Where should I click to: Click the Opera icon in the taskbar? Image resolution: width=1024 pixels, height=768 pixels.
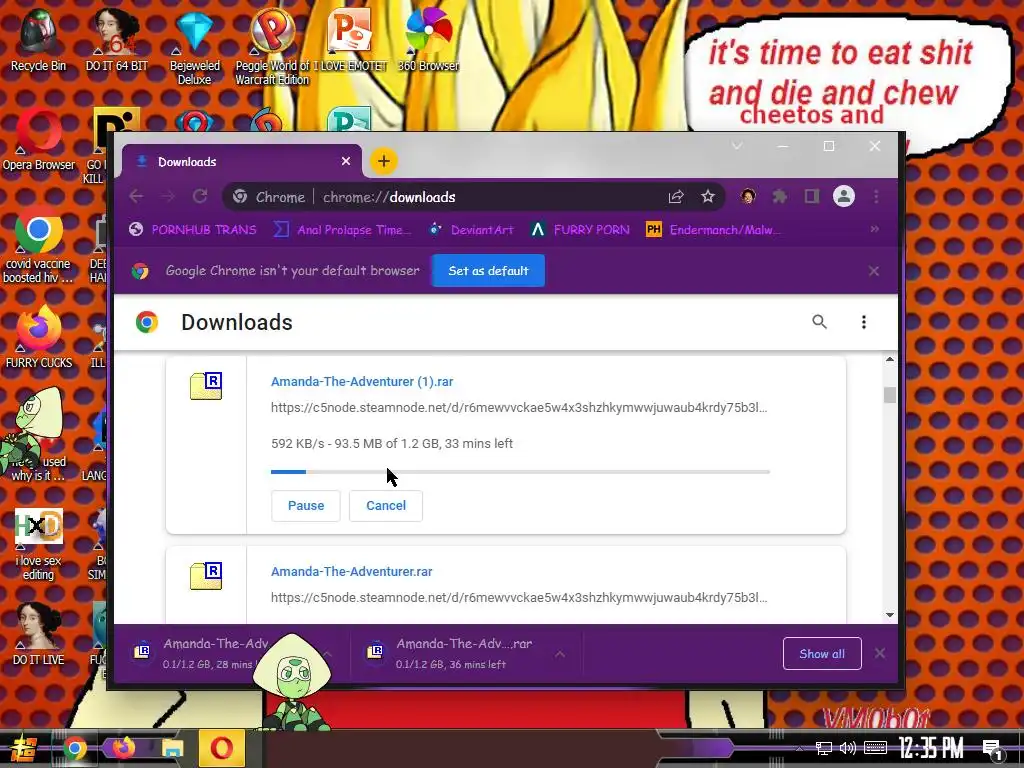point(221,748)
